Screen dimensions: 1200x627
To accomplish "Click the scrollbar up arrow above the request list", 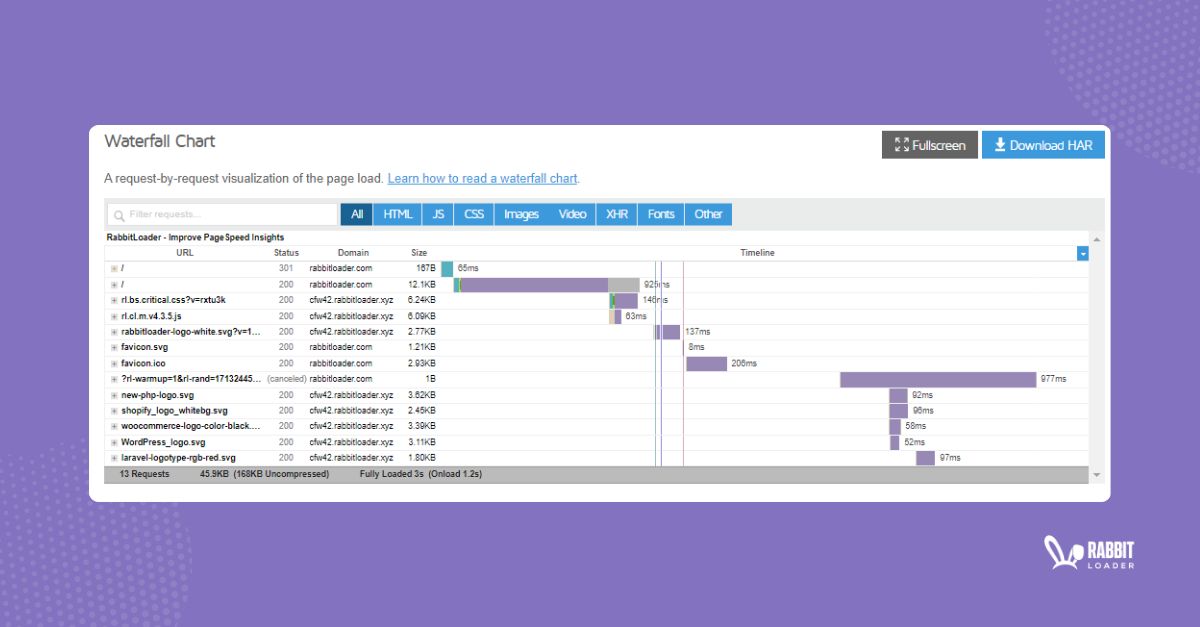I will (x=1096, y=239).
